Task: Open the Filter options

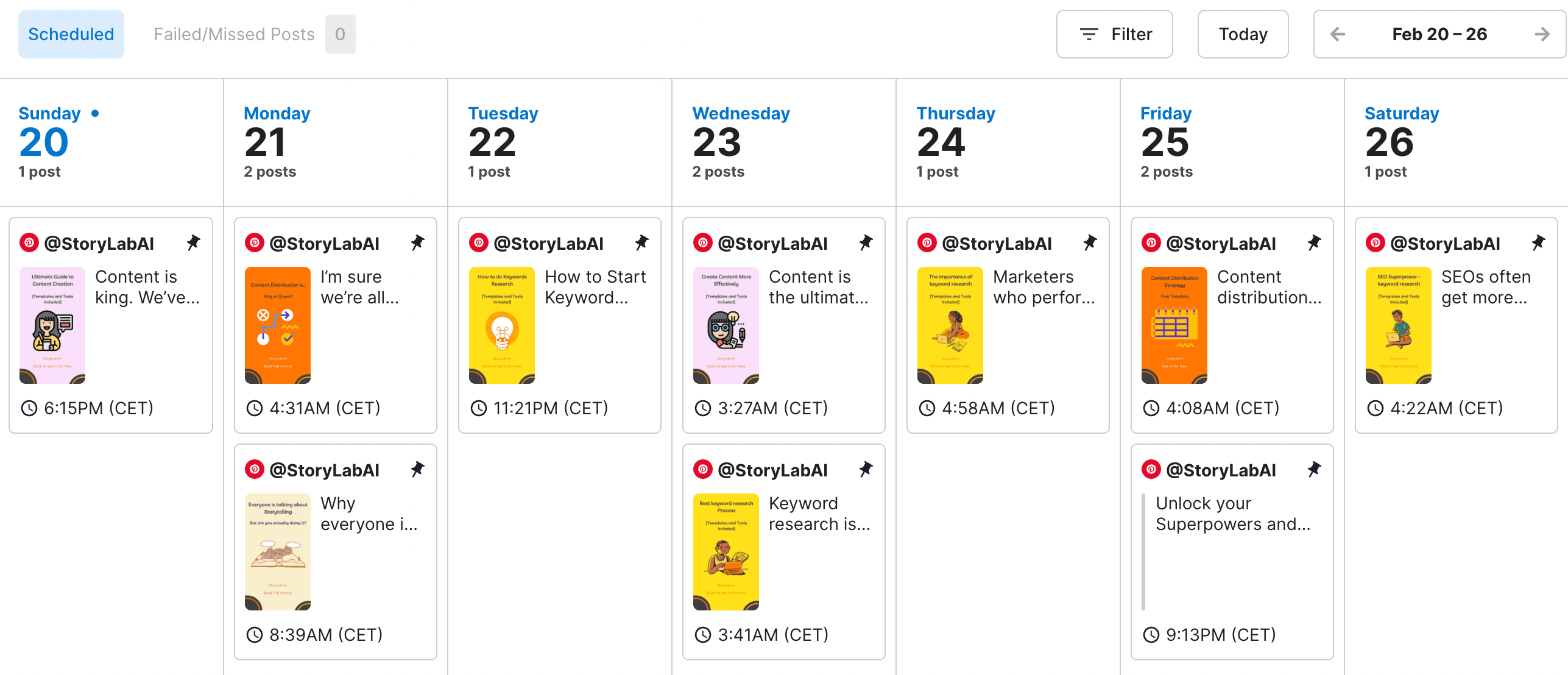Action: (x=1114, y=34)
